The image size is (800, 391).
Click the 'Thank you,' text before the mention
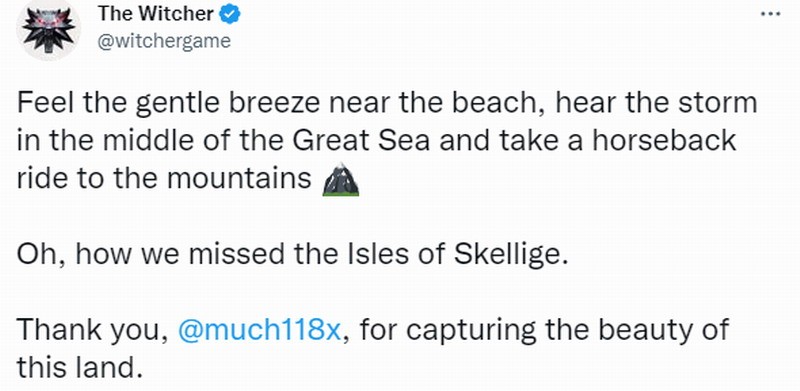point(92,331)
